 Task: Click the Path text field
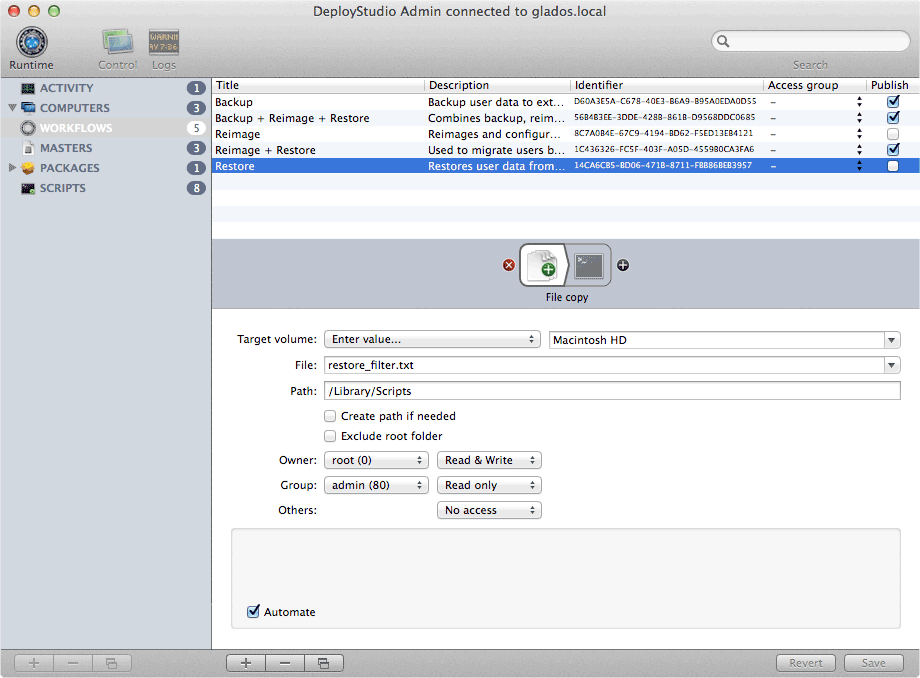612,391
